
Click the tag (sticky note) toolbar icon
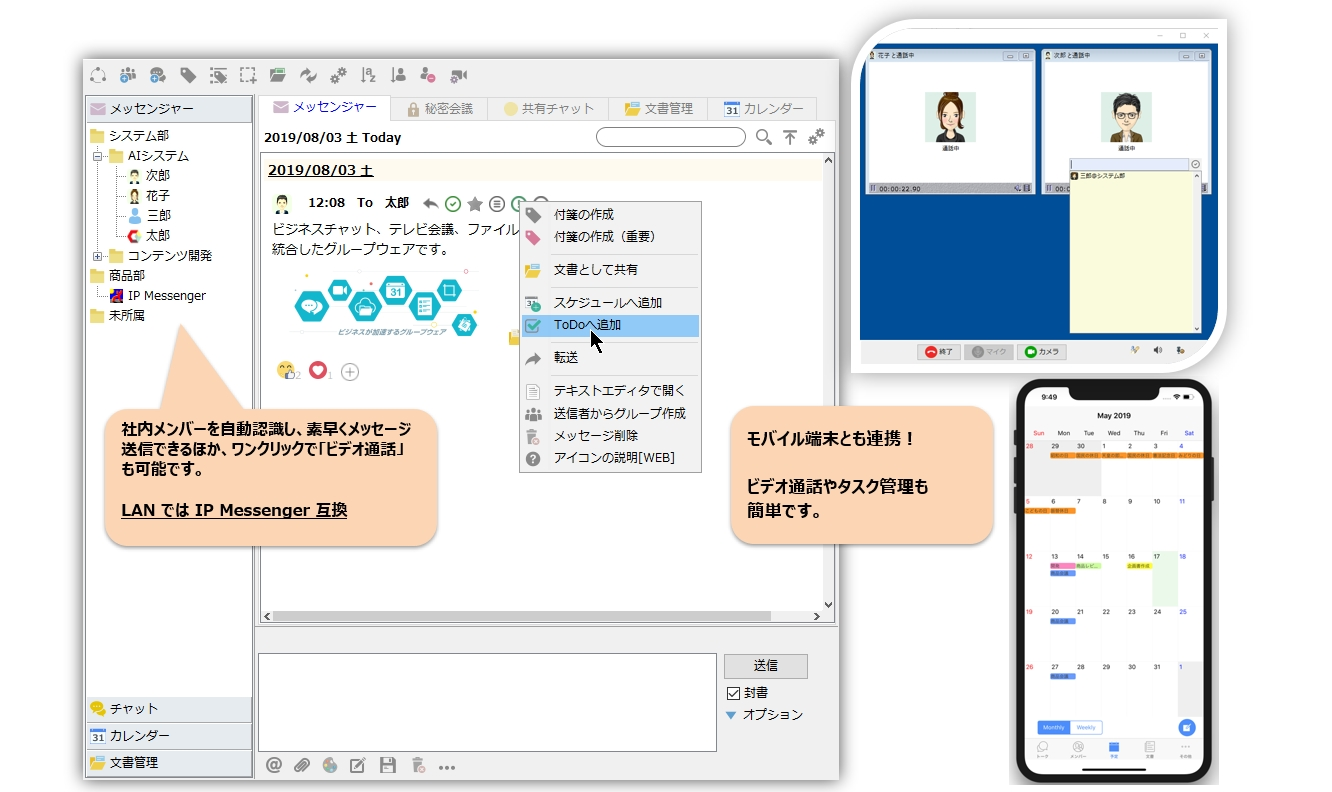188,75
